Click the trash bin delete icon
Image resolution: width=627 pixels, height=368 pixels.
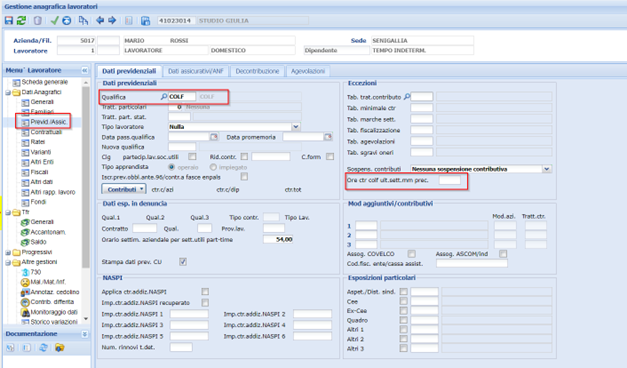[x=38, y=20]
